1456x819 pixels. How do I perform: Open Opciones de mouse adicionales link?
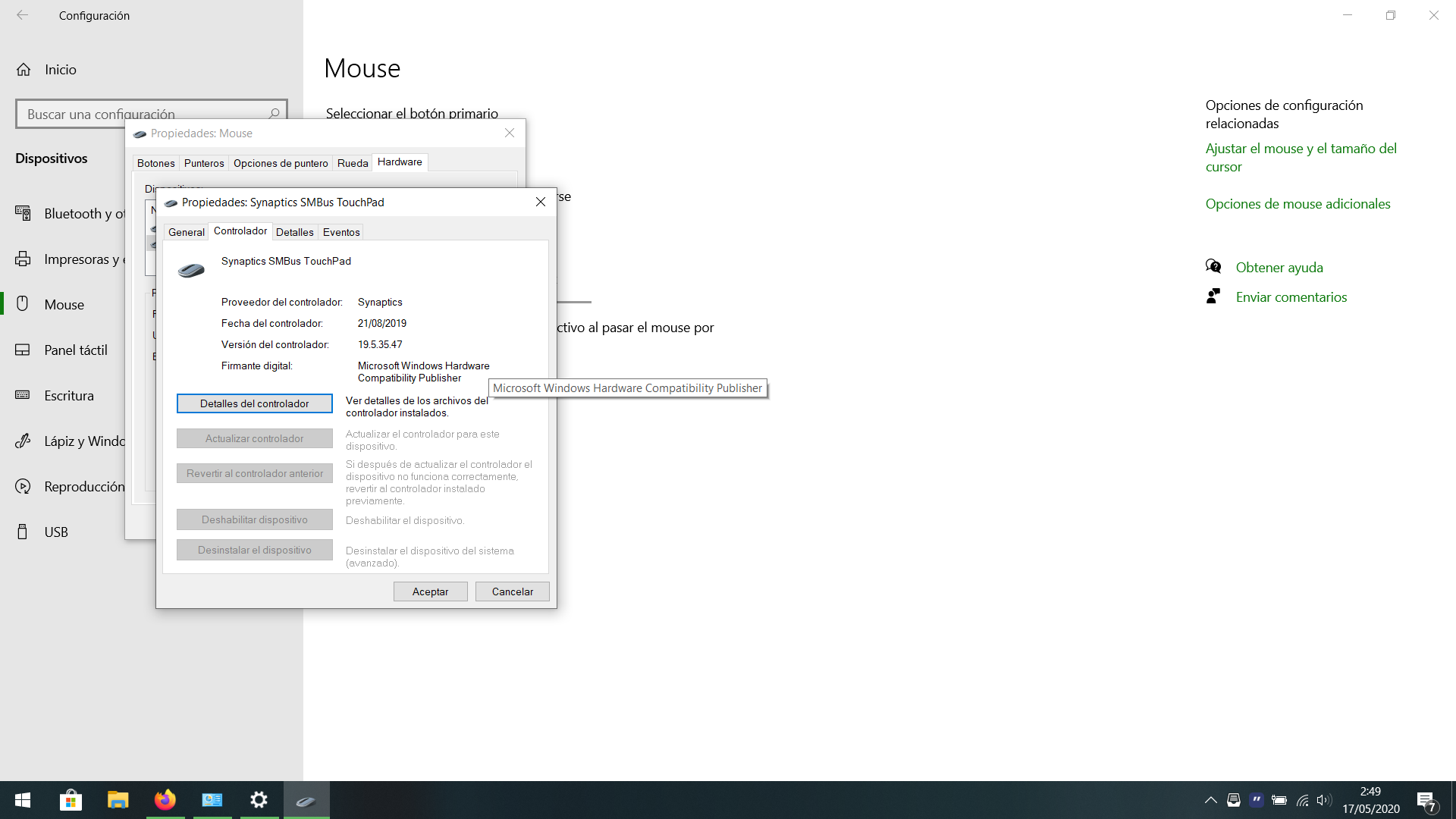(x=1298, y=203)
